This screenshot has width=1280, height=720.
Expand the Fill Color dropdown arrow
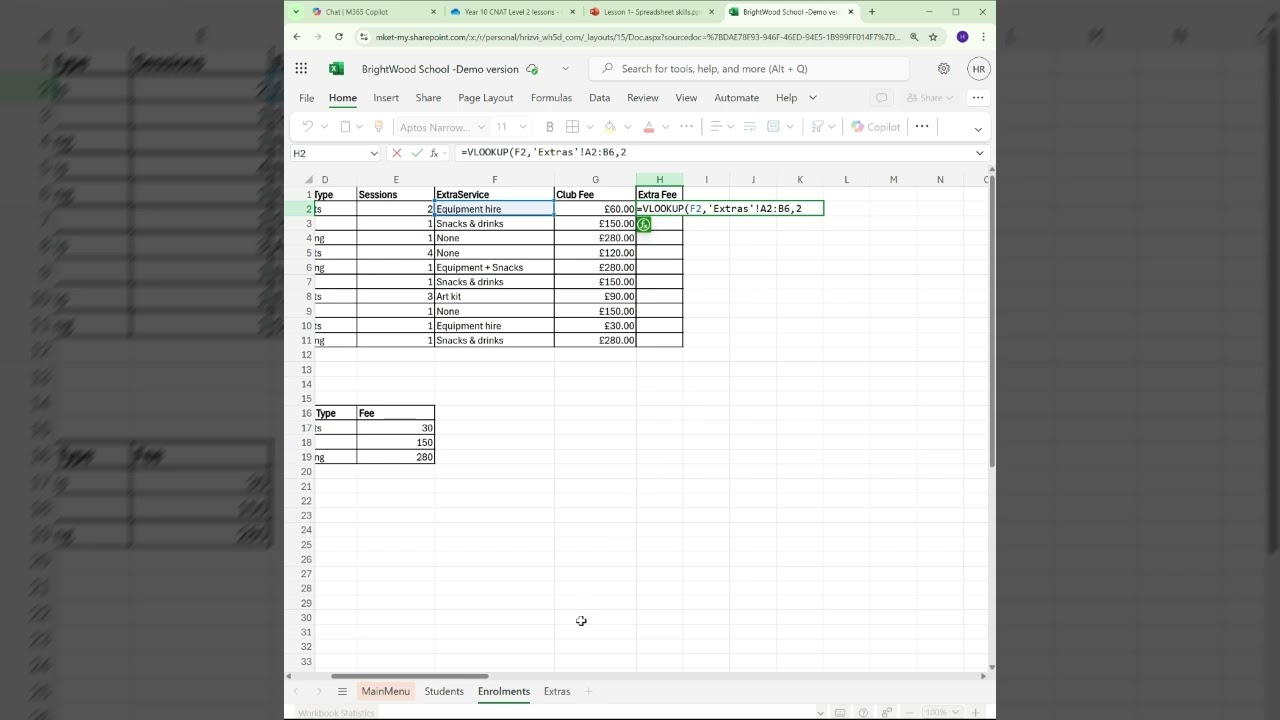pos(627,127)
